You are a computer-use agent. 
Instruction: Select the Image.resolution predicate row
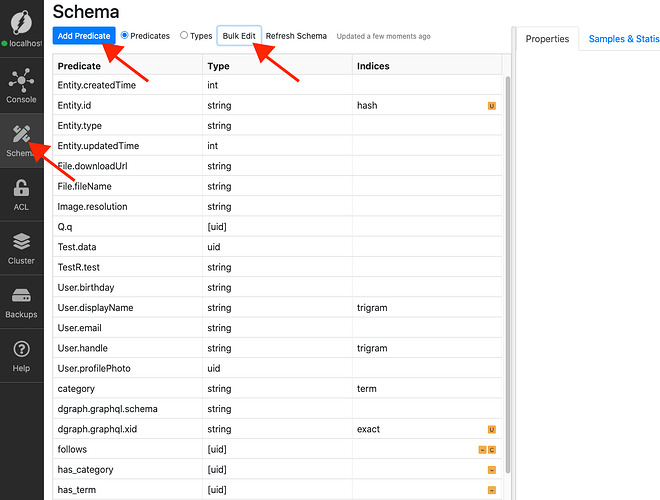(277, 206)
